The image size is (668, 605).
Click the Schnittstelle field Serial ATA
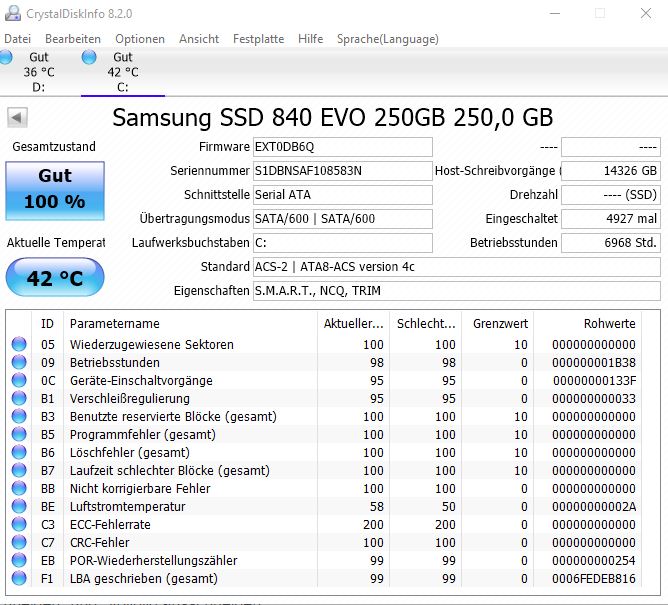point(343,195)
